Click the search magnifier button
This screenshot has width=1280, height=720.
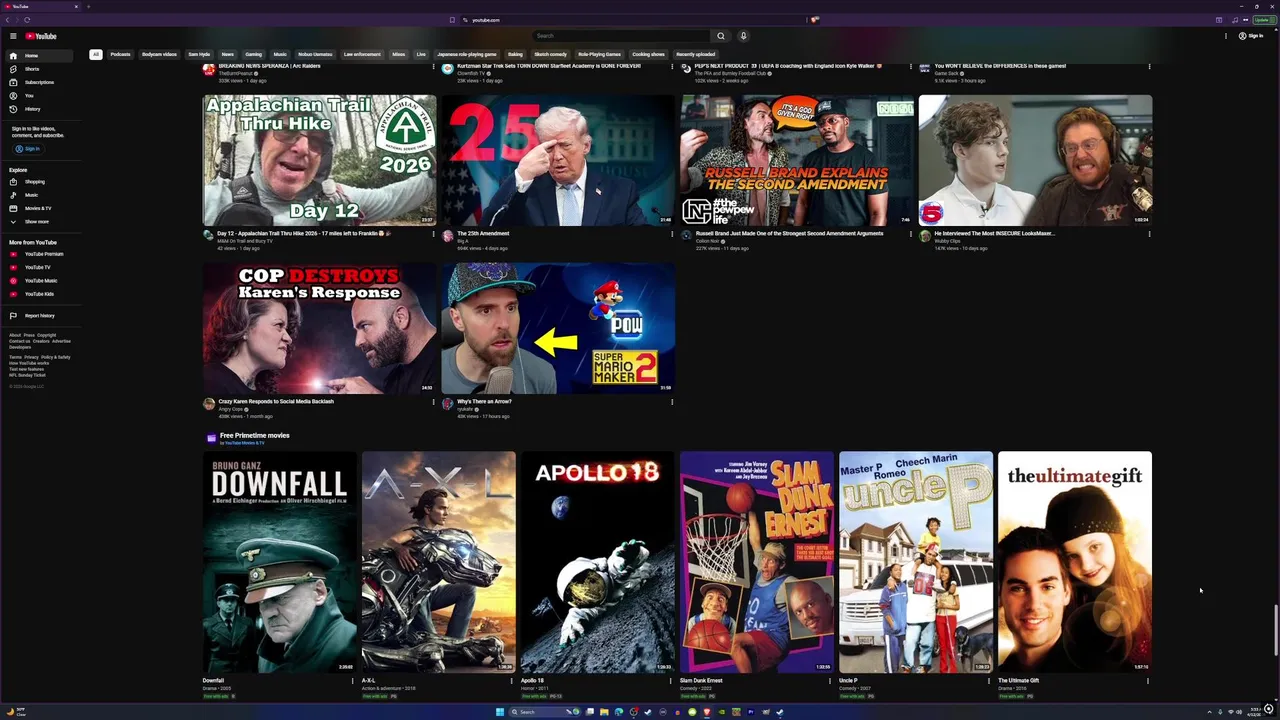[x=721, y=36]
